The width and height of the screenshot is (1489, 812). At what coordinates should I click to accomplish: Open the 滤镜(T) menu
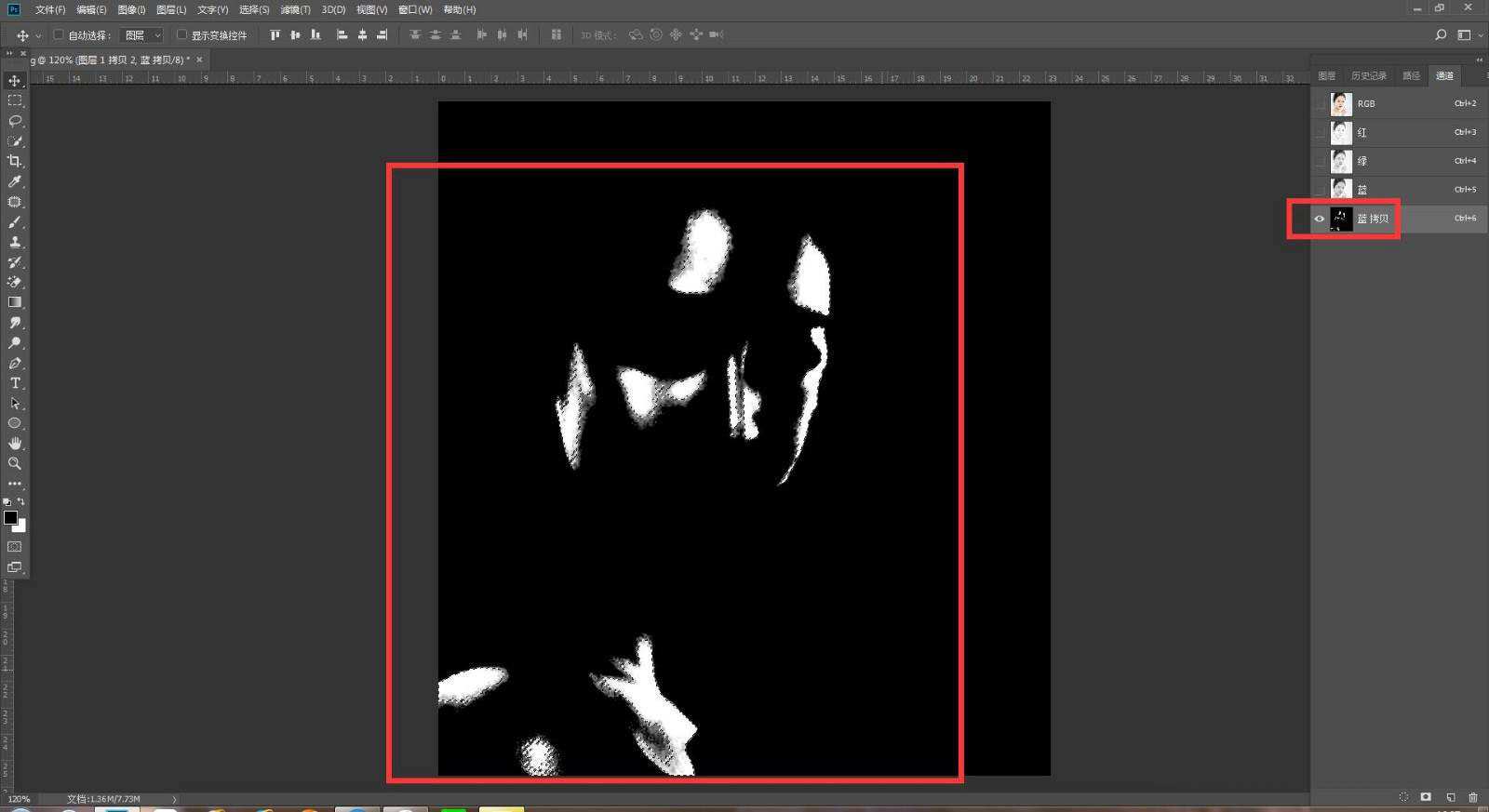tap(295, 9)
